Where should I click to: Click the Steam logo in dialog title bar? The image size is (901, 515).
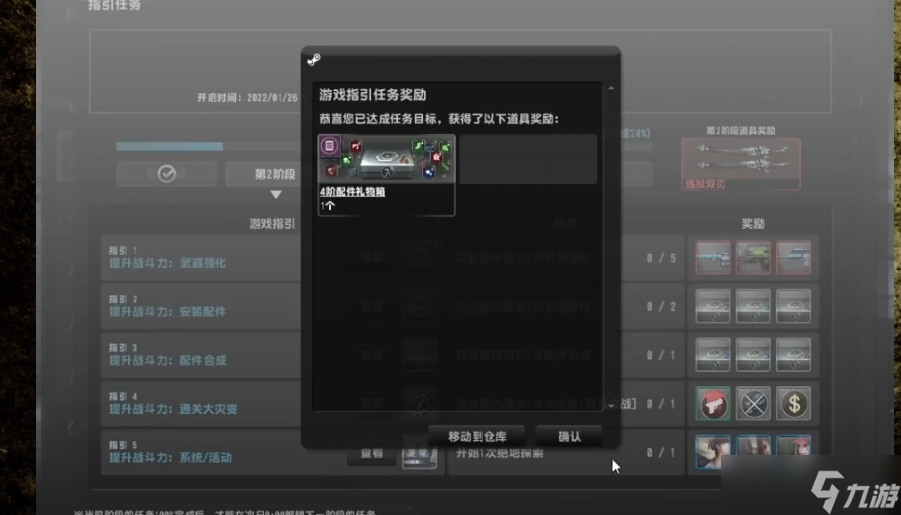point(314,59)
